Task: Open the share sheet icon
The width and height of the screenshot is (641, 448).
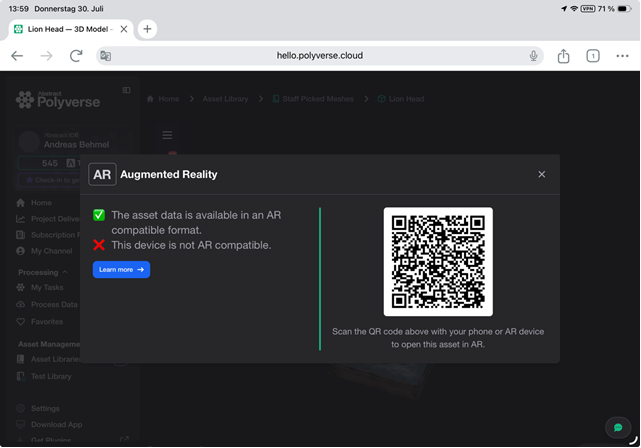Action: point(563,56)
